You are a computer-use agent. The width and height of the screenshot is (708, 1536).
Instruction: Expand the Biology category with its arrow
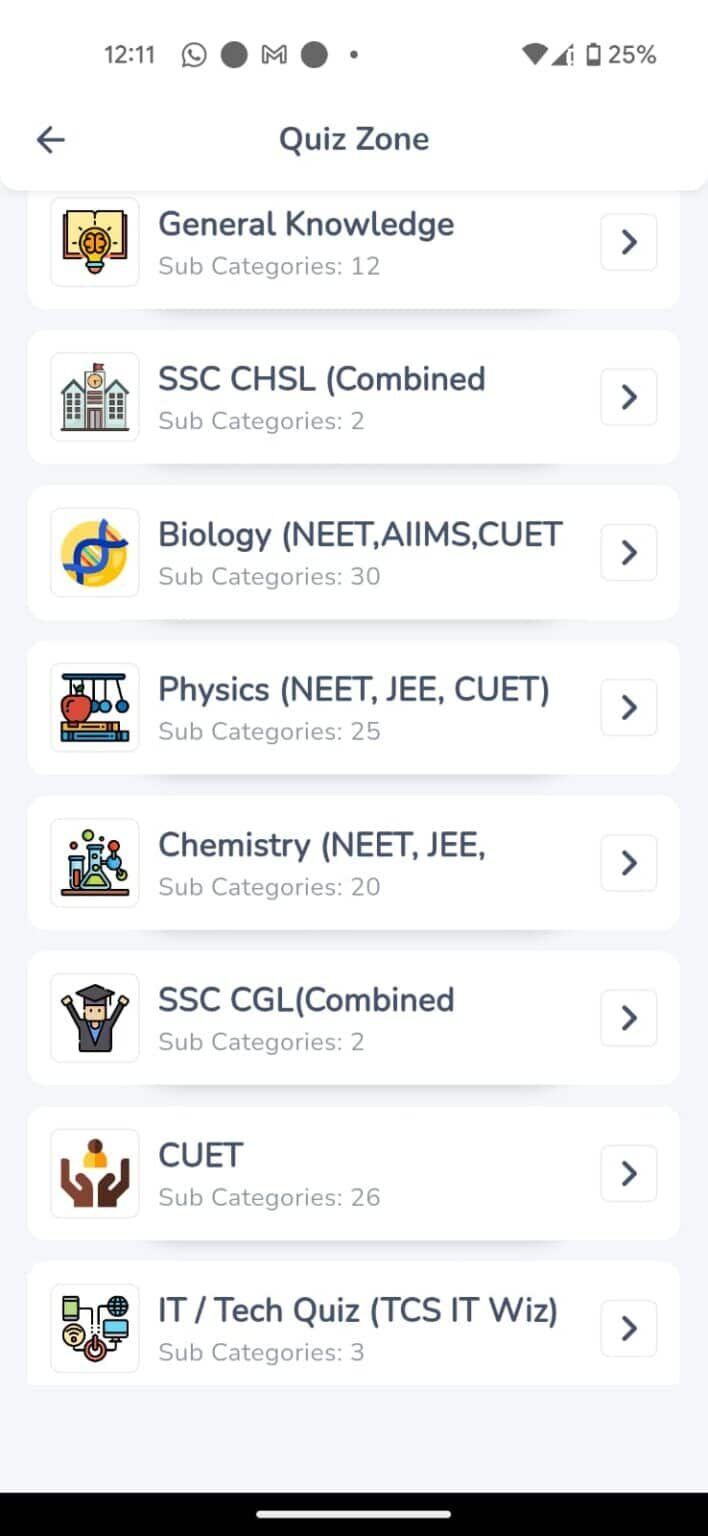(628, 552)
